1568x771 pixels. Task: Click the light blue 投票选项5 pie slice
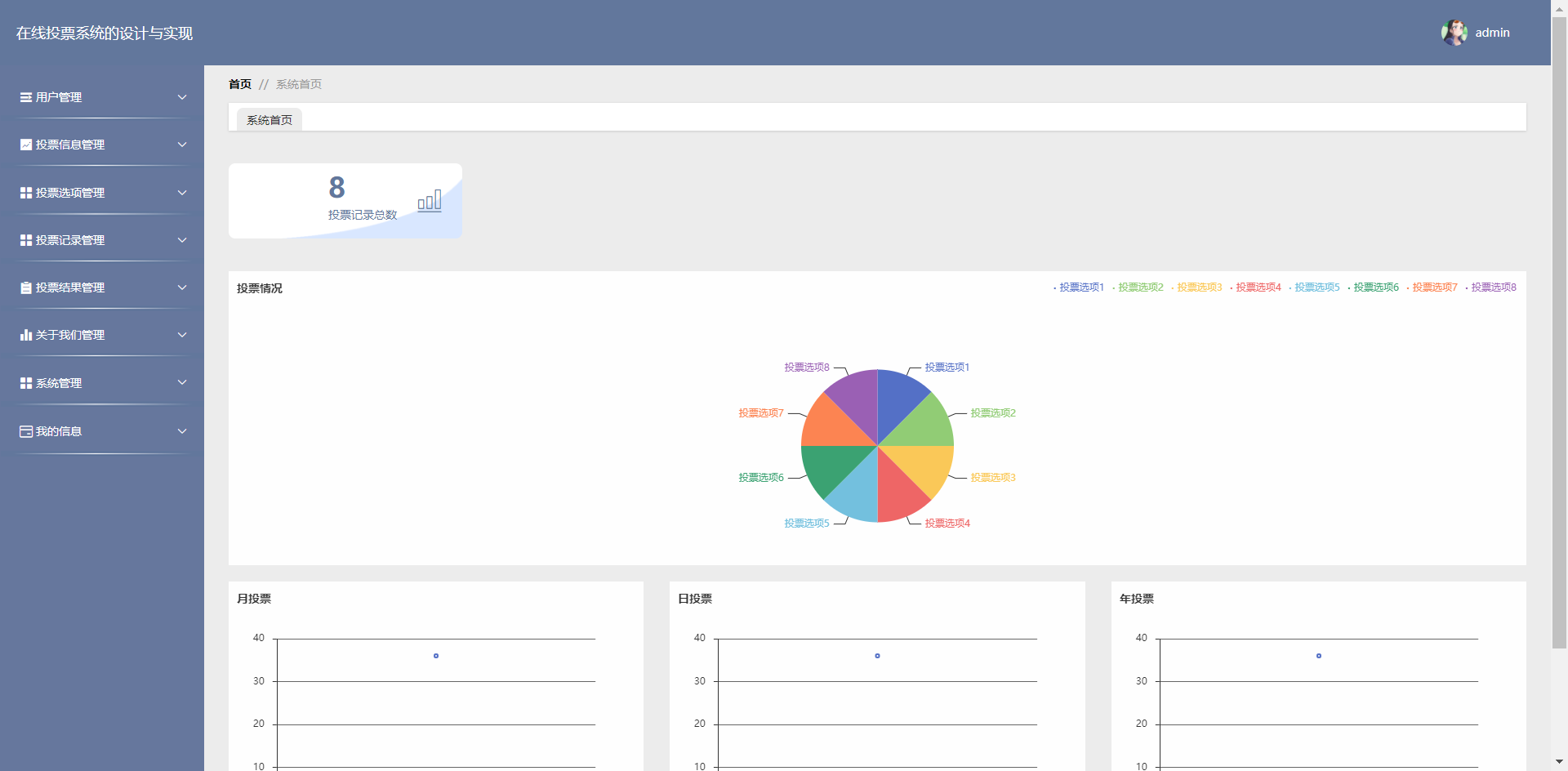point(858,492)
